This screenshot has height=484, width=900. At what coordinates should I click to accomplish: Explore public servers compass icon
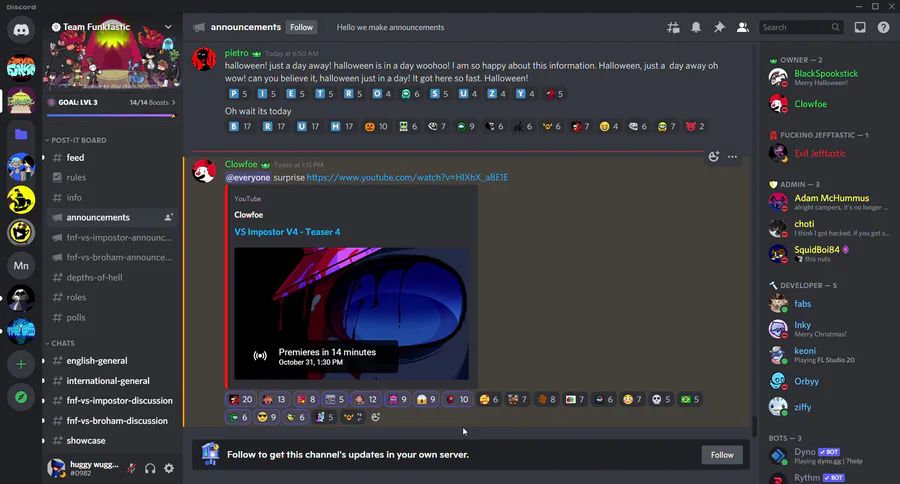21,397
